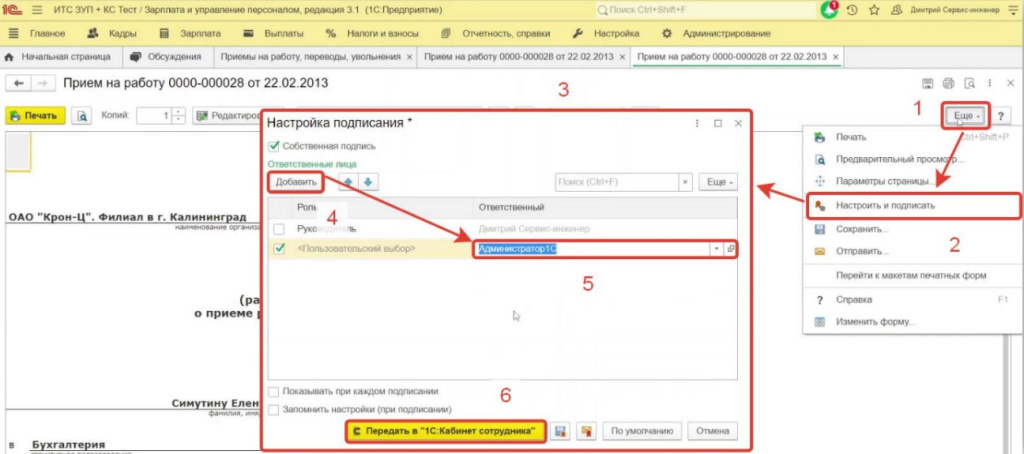
Task: Click the yellow Печать button
Action: (x=35, y=116)
